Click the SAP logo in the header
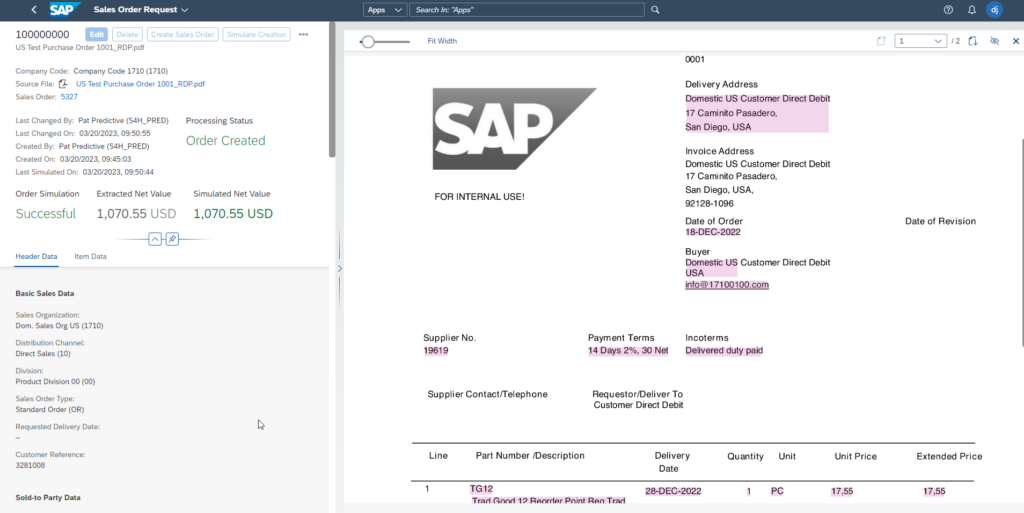 pos(65,9)
